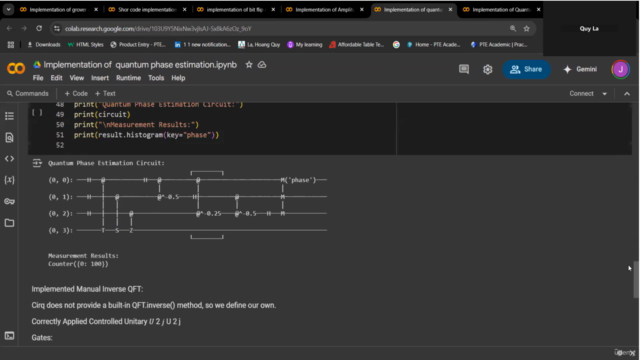The width and height of the screenshot is (640, 360).
Task: Open the terminal icon at bottom left
Action: pos(9,336)
